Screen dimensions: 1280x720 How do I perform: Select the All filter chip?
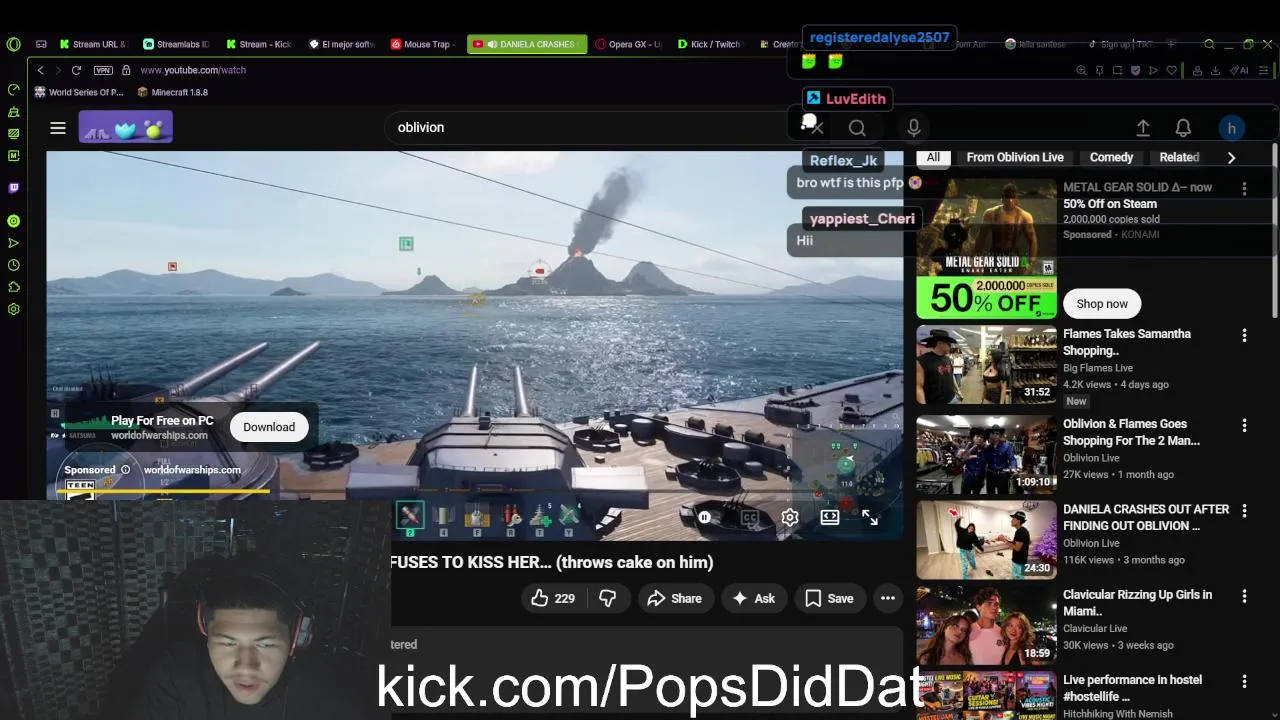pyautogui.click(x=933, y=157)
